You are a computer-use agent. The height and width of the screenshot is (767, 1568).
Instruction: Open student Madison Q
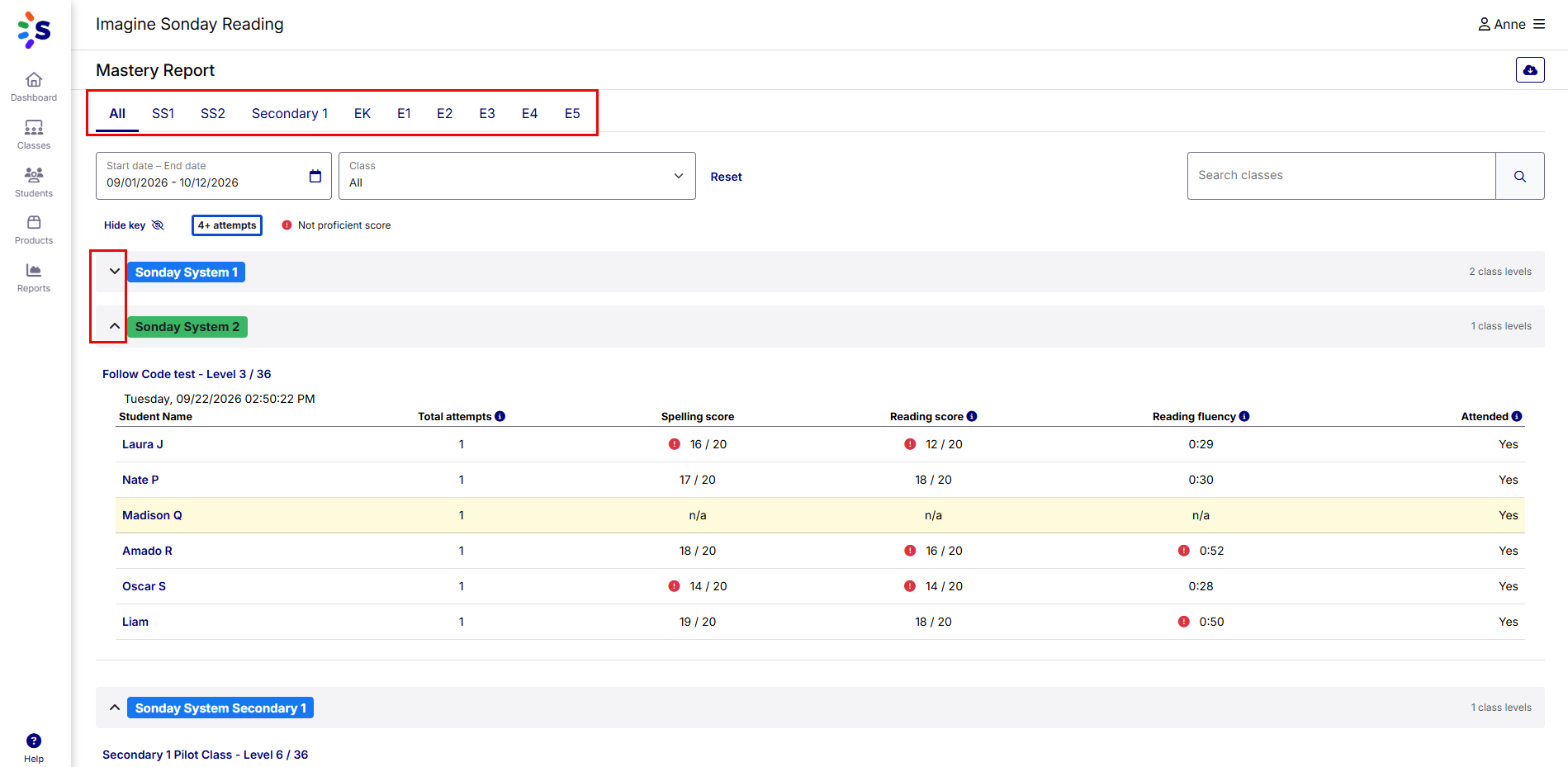(x=152, y=515)
